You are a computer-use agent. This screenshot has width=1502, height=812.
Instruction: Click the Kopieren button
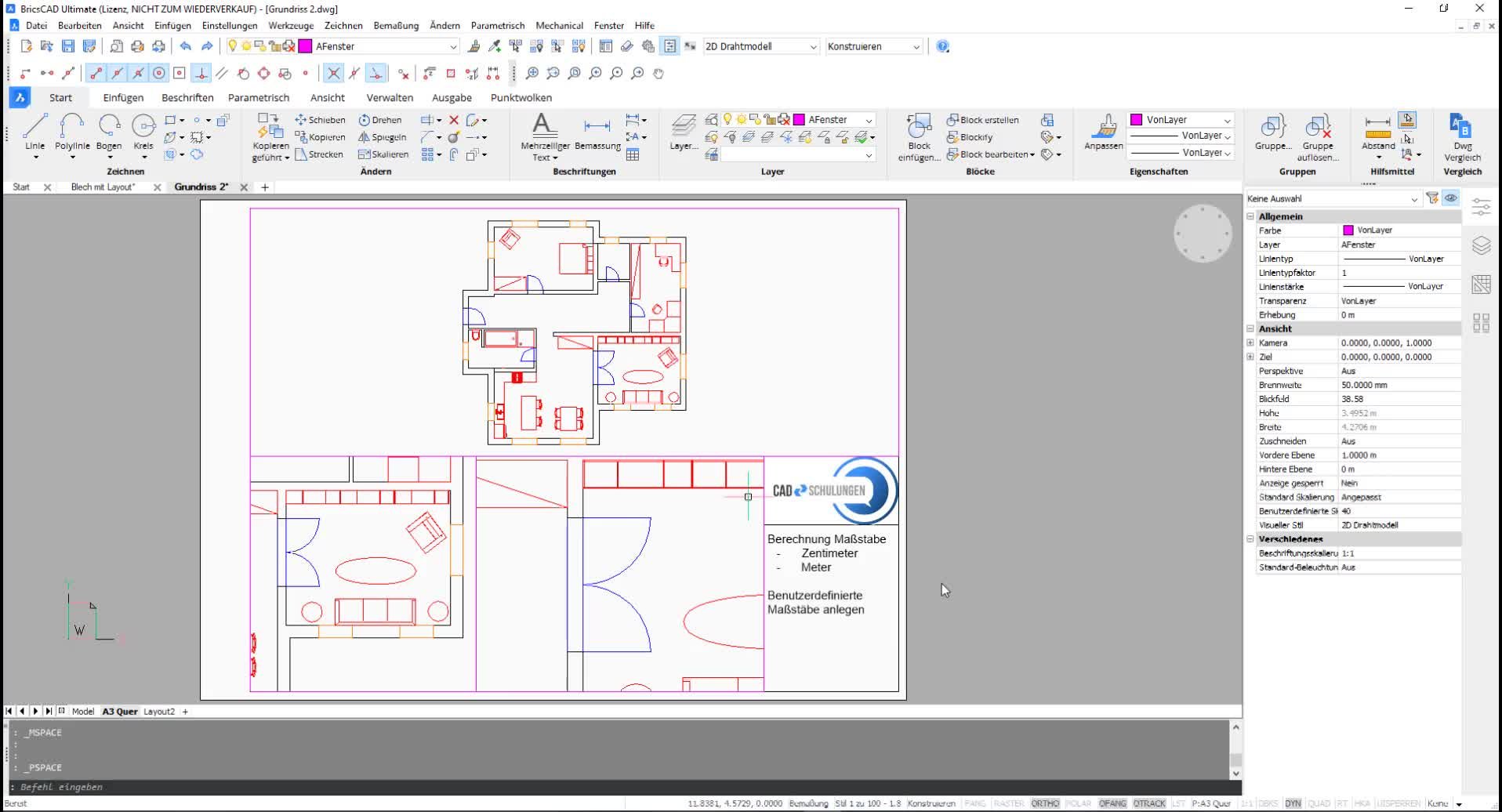coord(320,137)
